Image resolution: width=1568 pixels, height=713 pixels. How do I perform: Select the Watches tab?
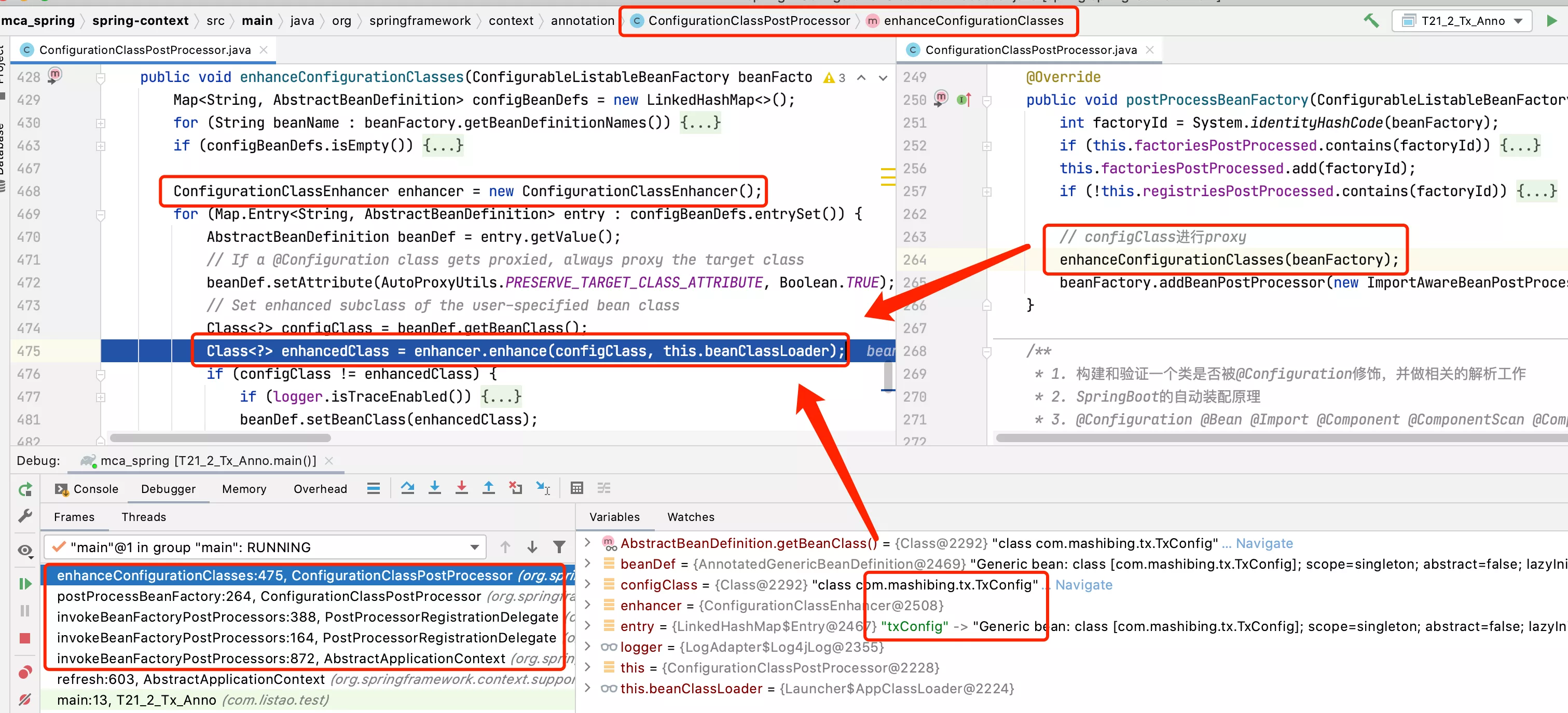coord(691,517)
